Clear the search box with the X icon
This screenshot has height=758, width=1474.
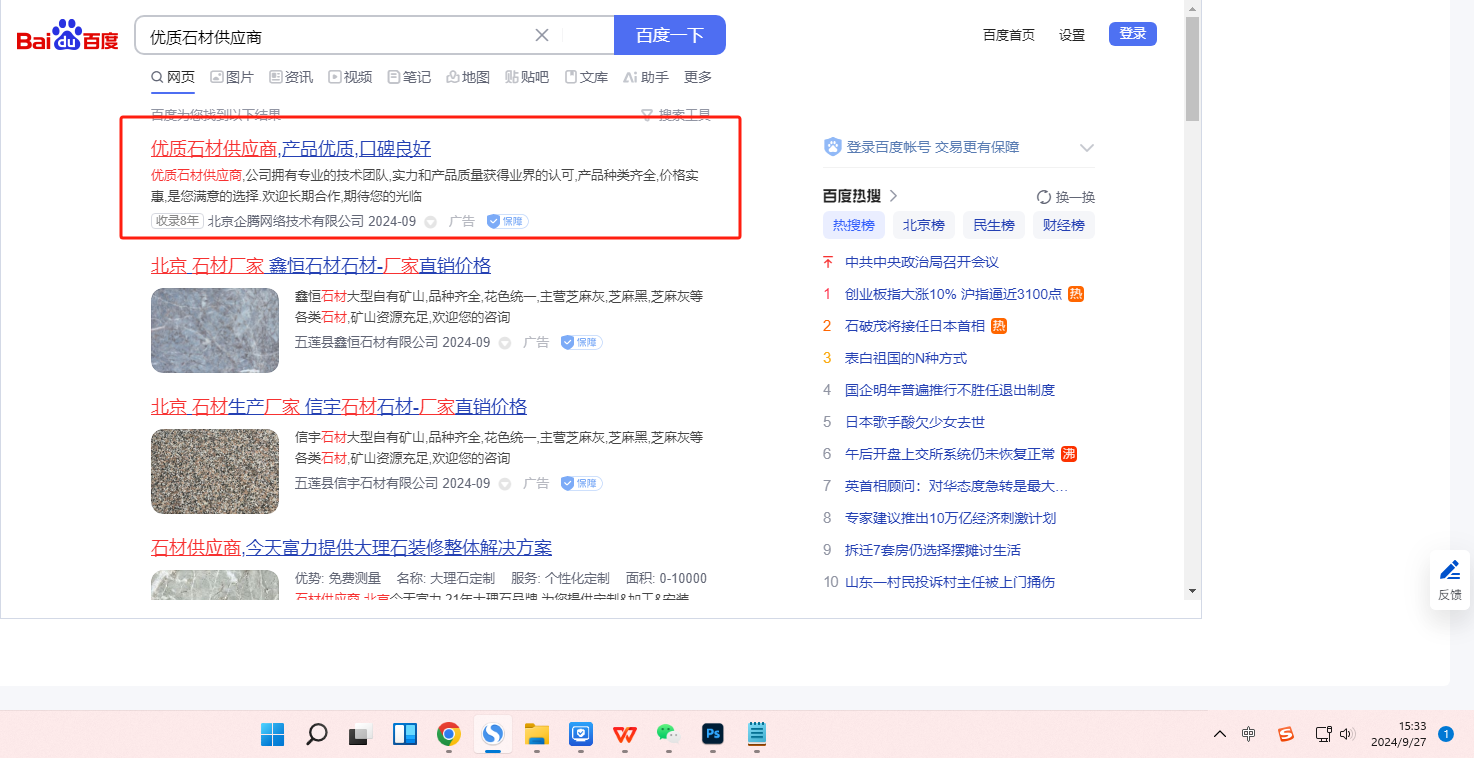pyautogui.click(x=542, y=35)
